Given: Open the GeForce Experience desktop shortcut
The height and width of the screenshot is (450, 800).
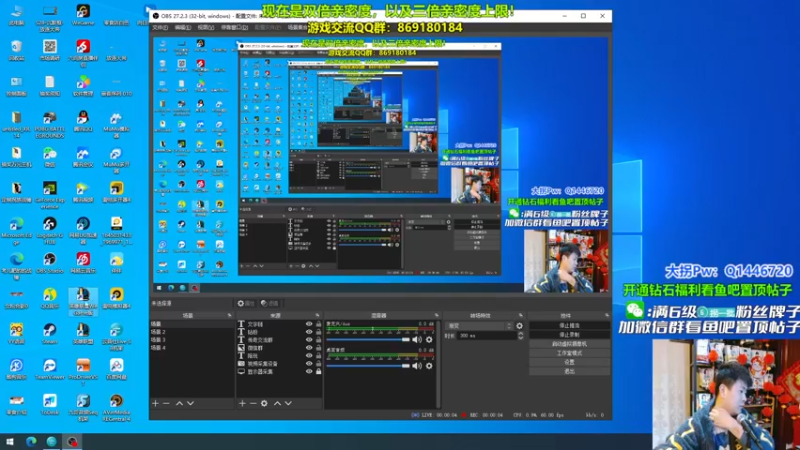Looking at the screenshot, I should [x=49, y=195].
